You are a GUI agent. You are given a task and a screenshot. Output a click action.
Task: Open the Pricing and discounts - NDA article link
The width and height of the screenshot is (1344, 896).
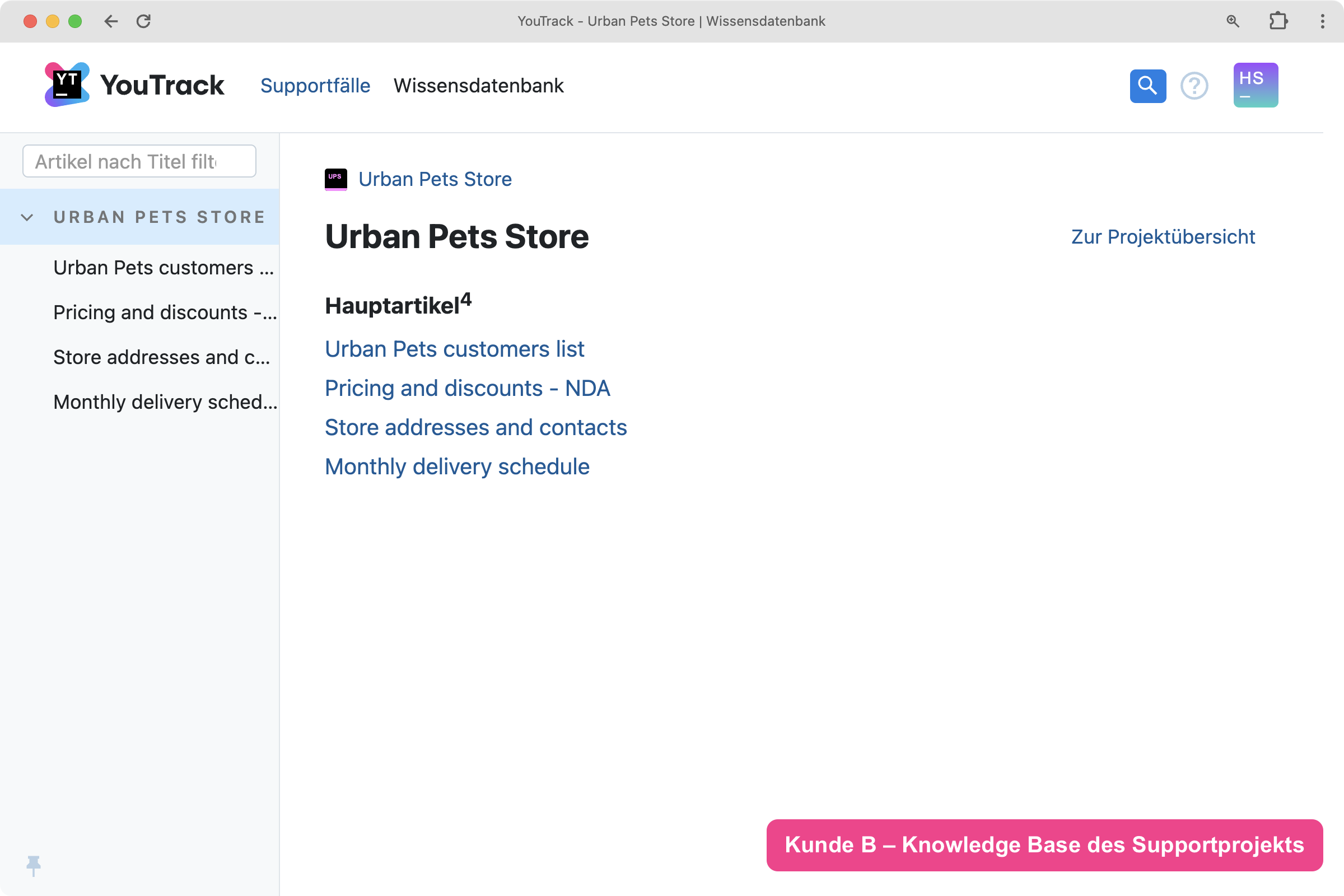(x=468, y=388)
